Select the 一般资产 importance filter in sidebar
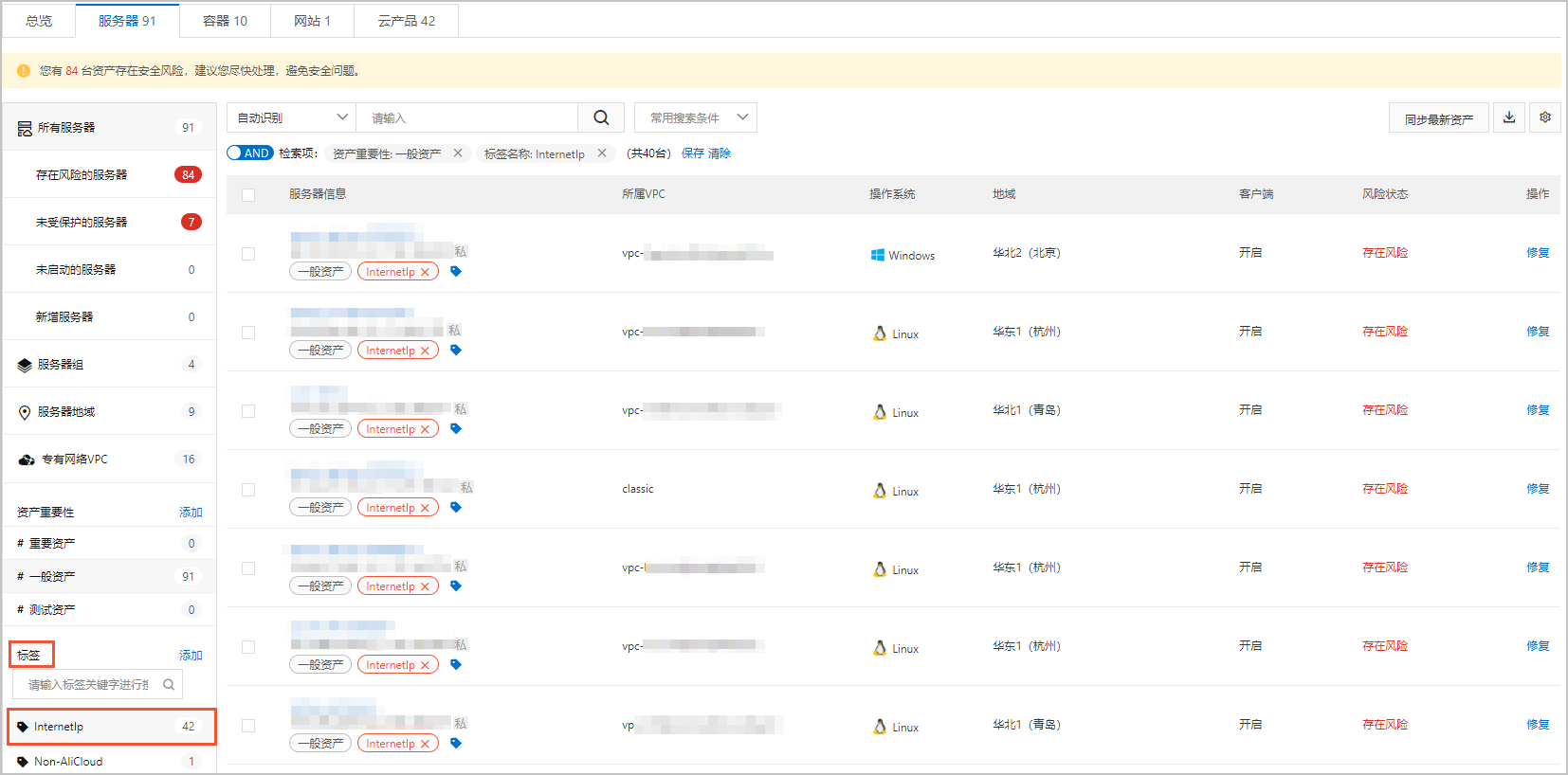1568x775 pixels. click(110, 576)
